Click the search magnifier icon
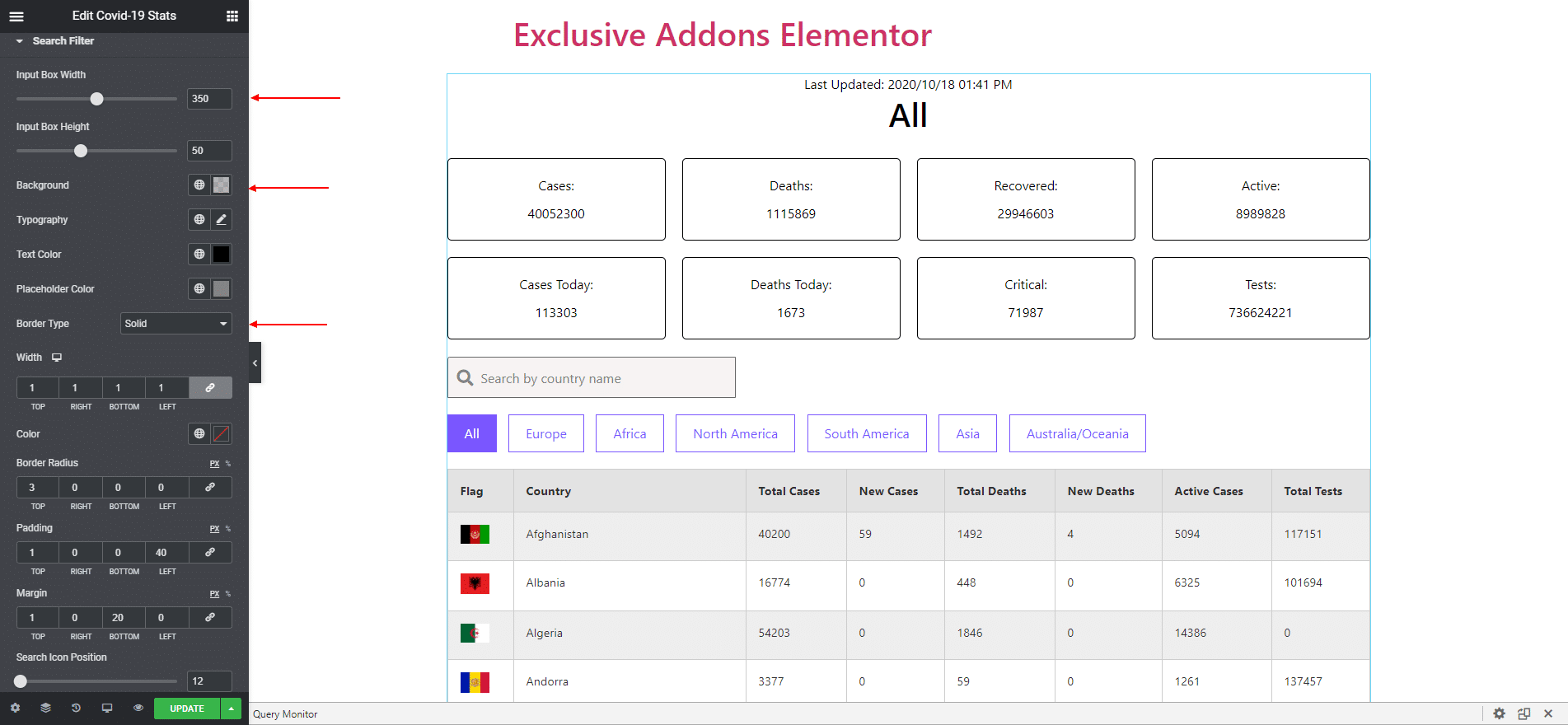Image resolution: width=1568 pixels, height=725 pixels. click(466, 377)
